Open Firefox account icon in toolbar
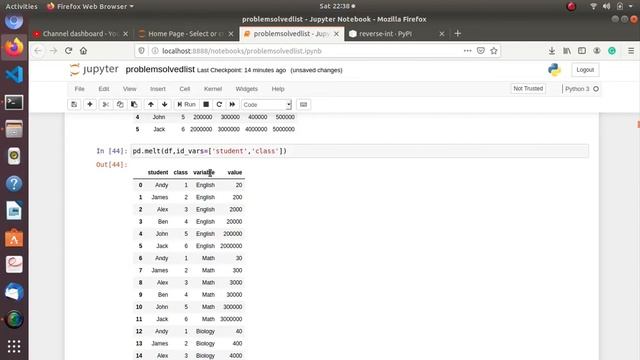Image resolution: width=640 pixels, height=360 pixels. (597, 51)
